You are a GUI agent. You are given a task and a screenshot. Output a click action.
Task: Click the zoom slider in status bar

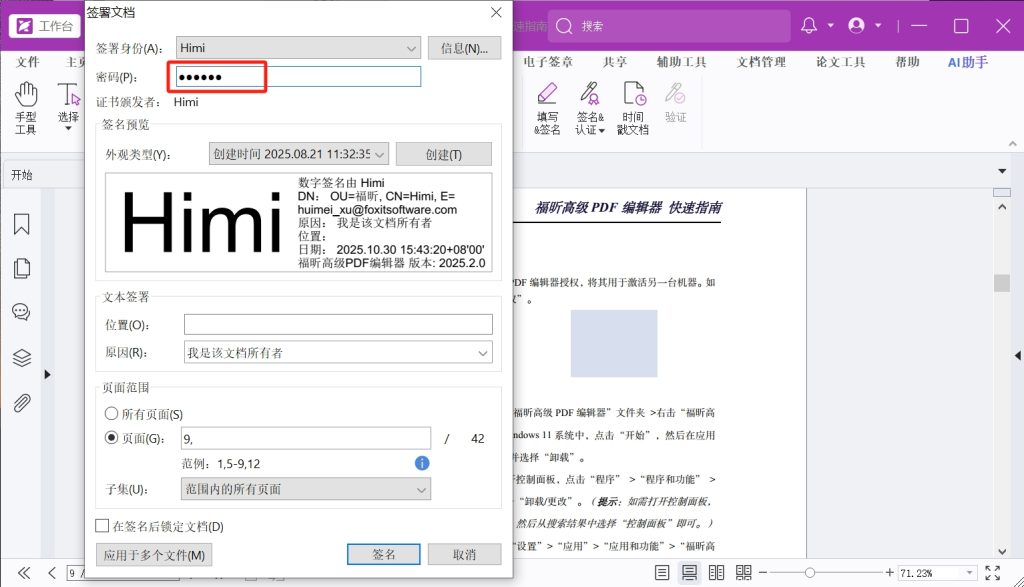coord(810,573)
